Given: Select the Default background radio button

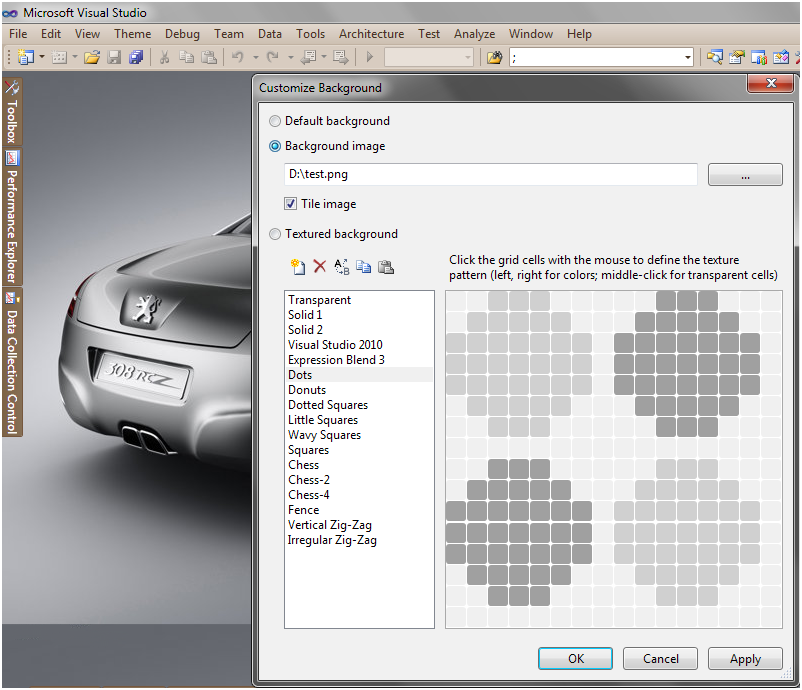Looking at the screenshot, I should click(x=275, y=121).
